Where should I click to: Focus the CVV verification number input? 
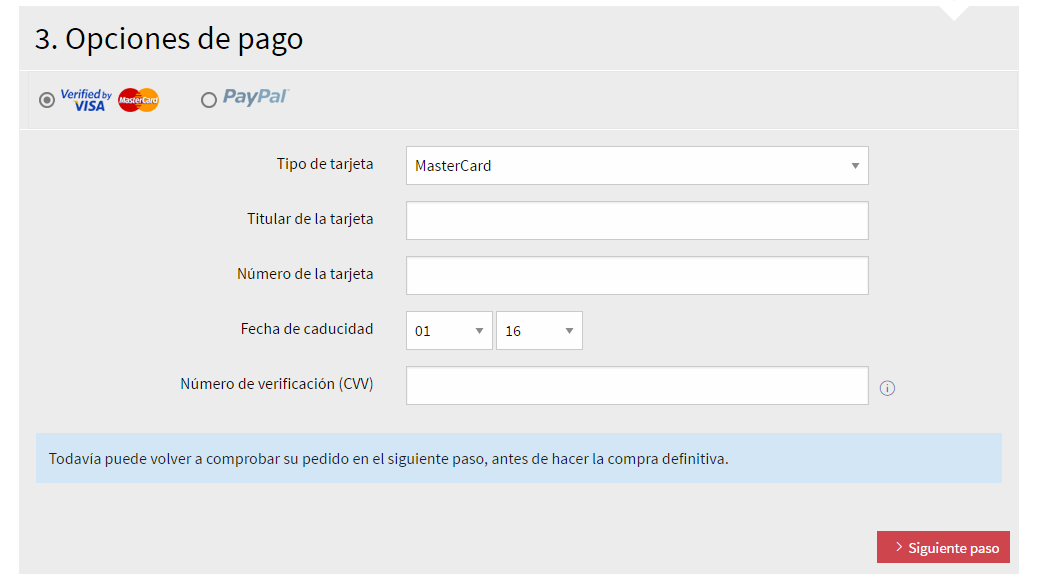point(636,386)
